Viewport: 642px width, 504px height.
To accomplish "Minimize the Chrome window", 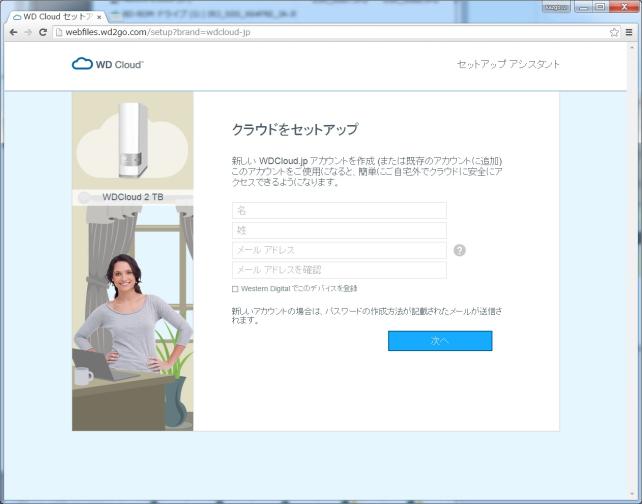I will coord(583,7).
